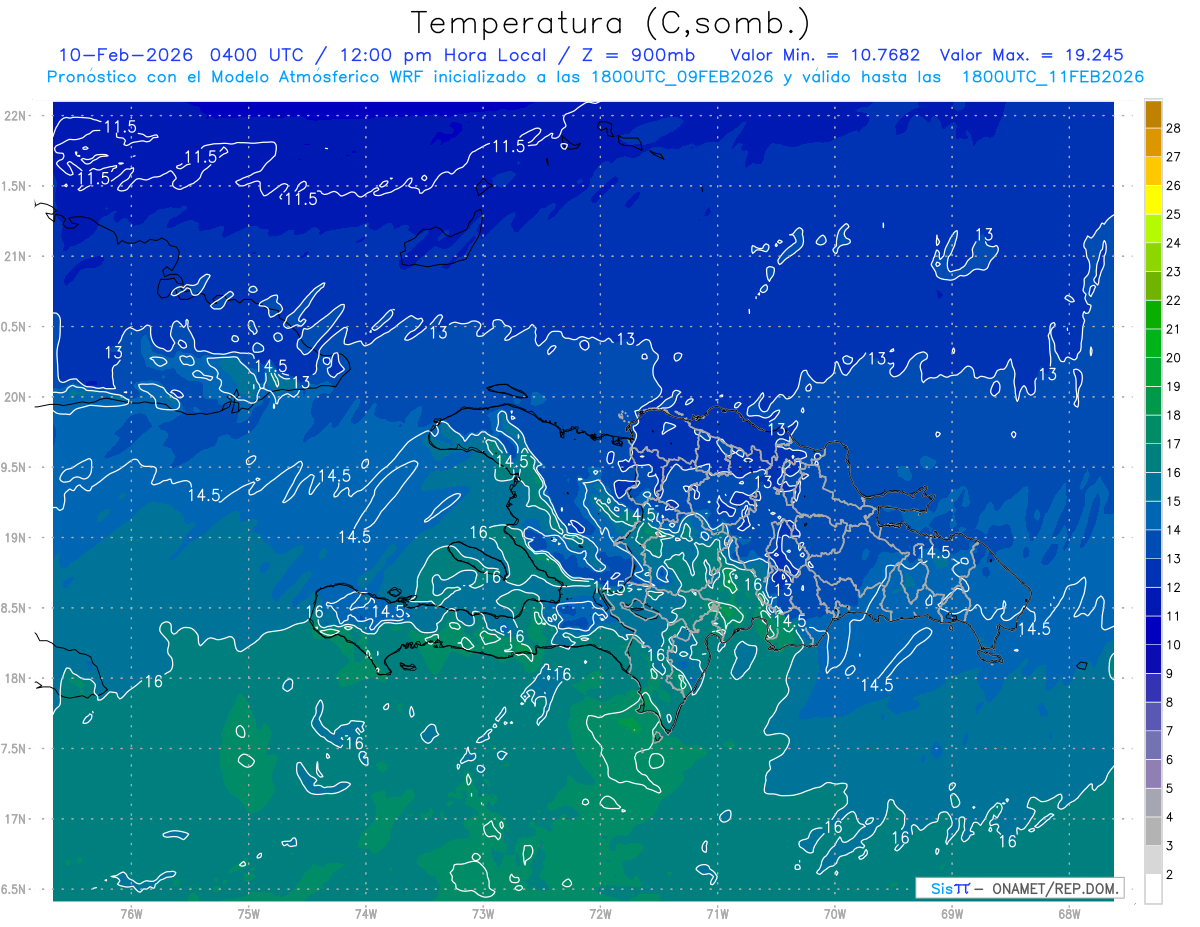Click the 73W longitude axis label

click(x=483, y=914)
